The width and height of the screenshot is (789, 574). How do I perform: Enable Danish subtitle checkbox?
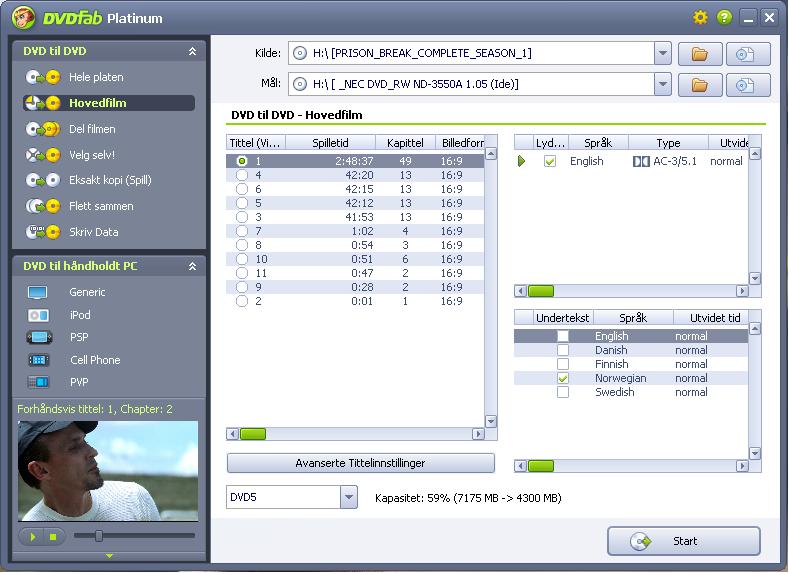coord(563,350)
